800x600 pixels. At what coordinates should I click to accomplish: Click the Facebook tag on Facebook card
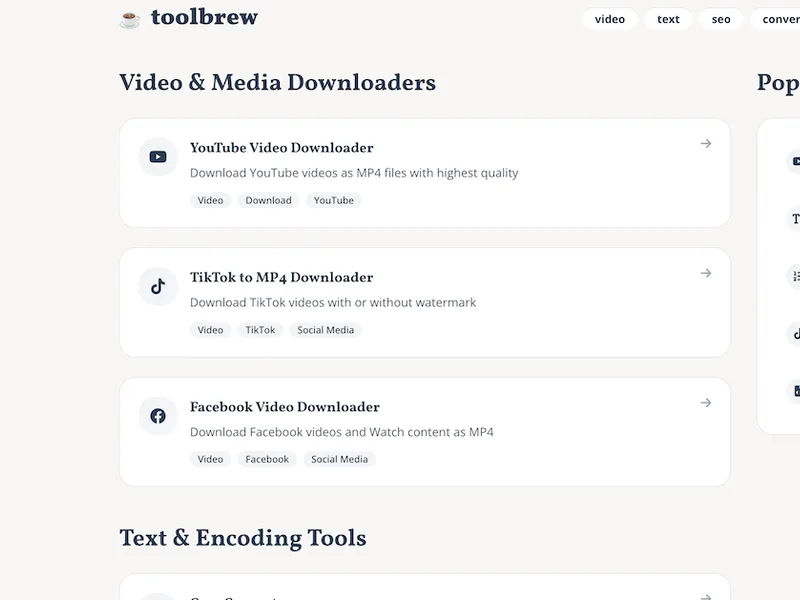point(267,459)
